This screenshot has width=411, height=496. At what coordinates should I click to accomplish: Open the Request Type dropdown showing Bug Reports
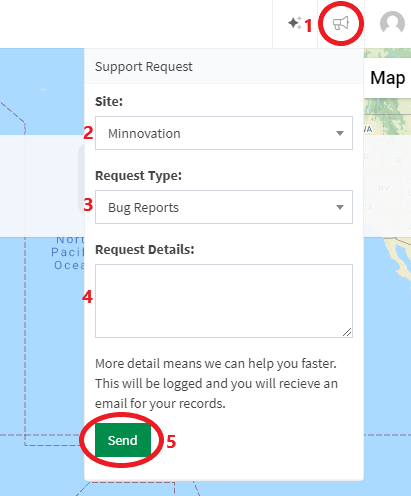point(224,207)
